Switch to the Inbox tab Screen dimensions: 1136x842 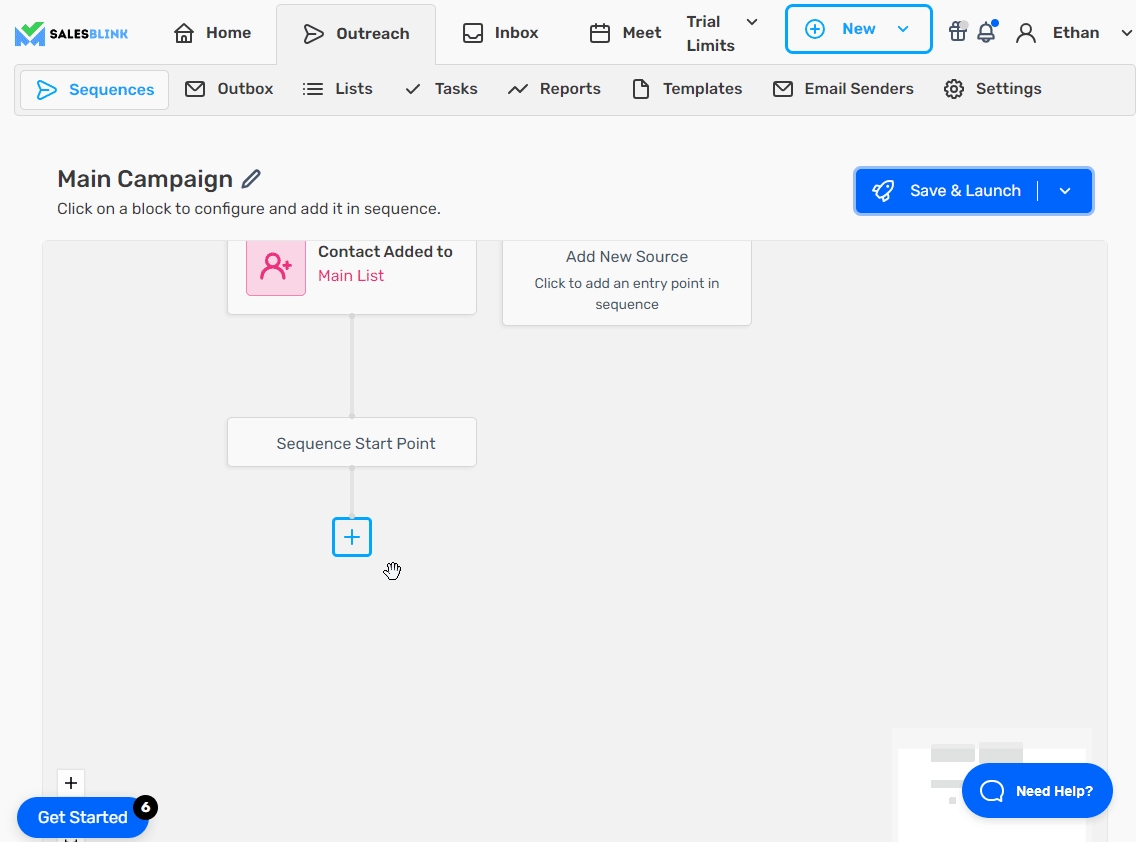click(x=500, y=33)
